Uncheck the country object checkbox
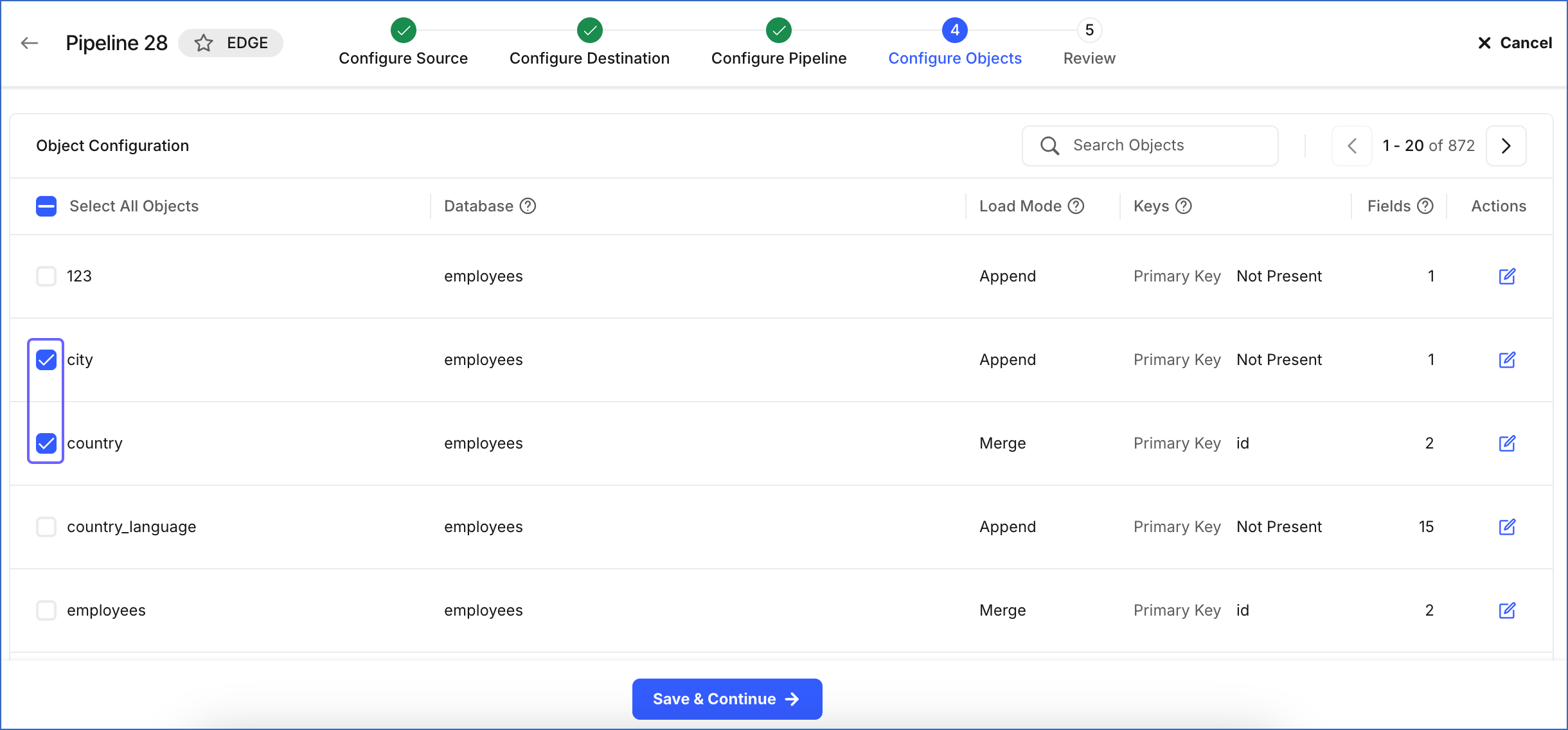1568x730 pixels. (46, 443)
